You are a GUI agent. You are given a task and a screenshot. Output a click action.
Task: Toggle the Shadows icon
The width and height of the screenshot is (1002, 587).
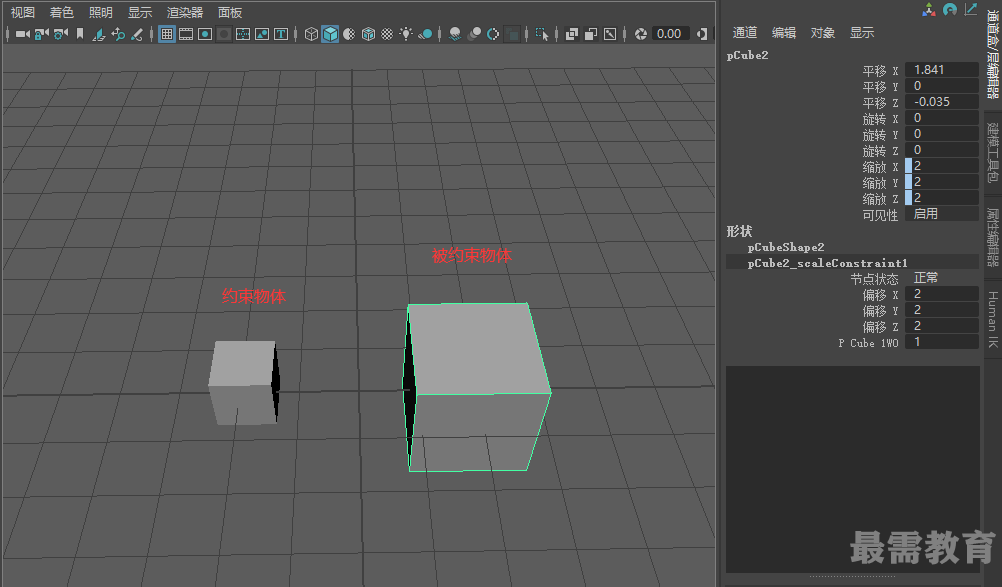[425, 34]
